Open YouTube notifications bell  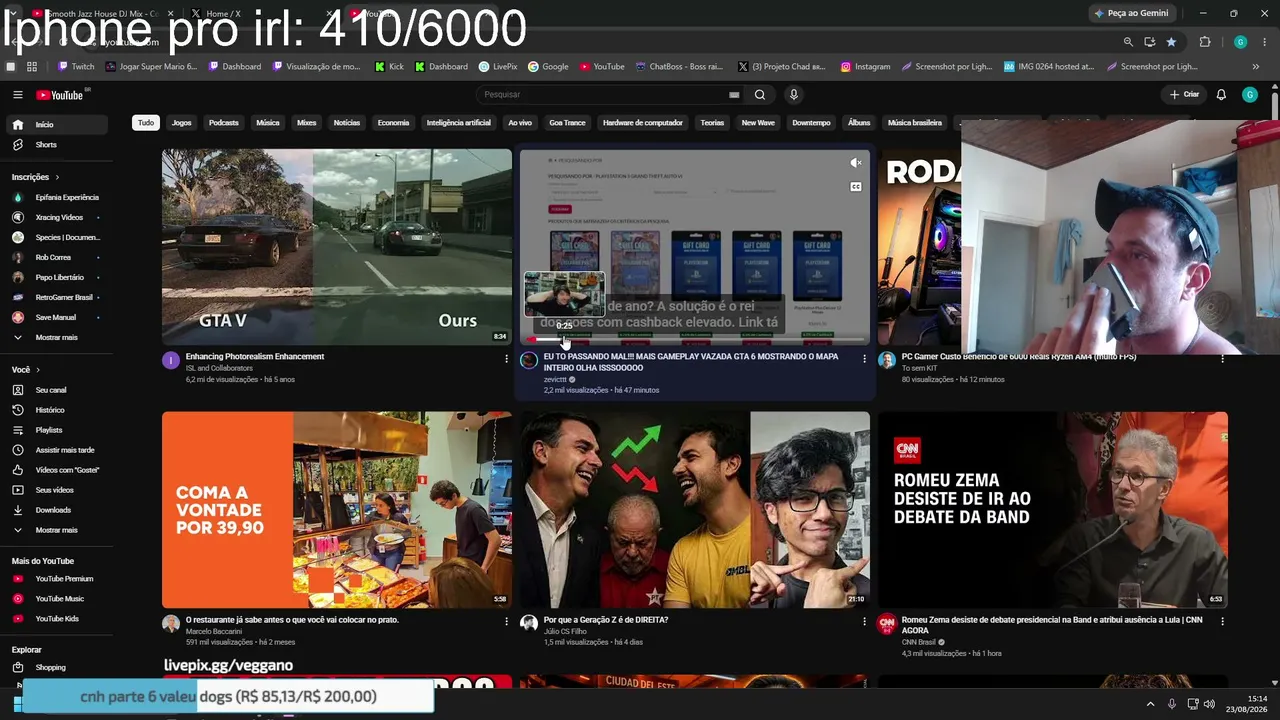coord(1221,95)
